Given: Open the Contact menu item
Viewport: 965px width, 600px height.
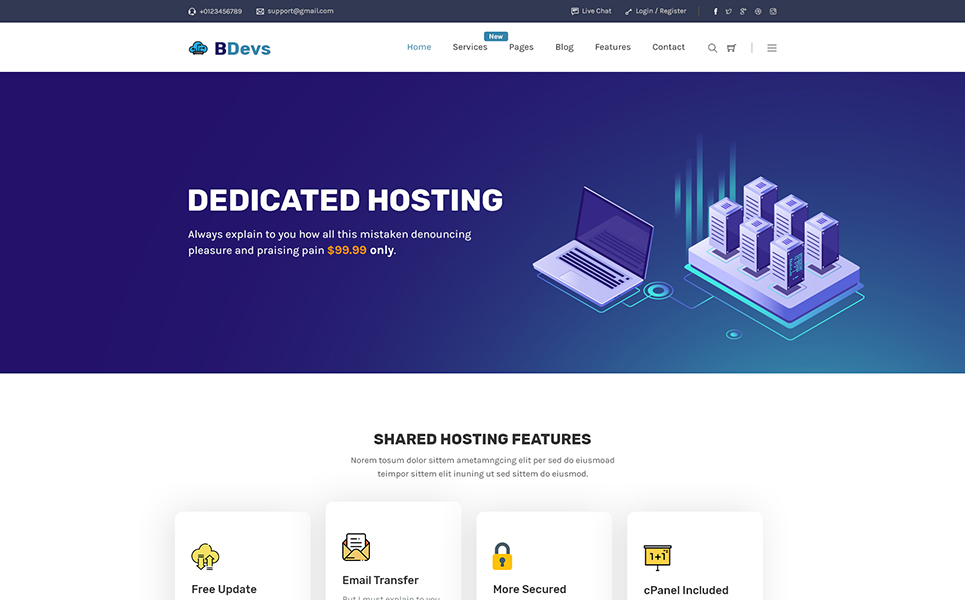Looking at the screenshot, I should 668,47.
